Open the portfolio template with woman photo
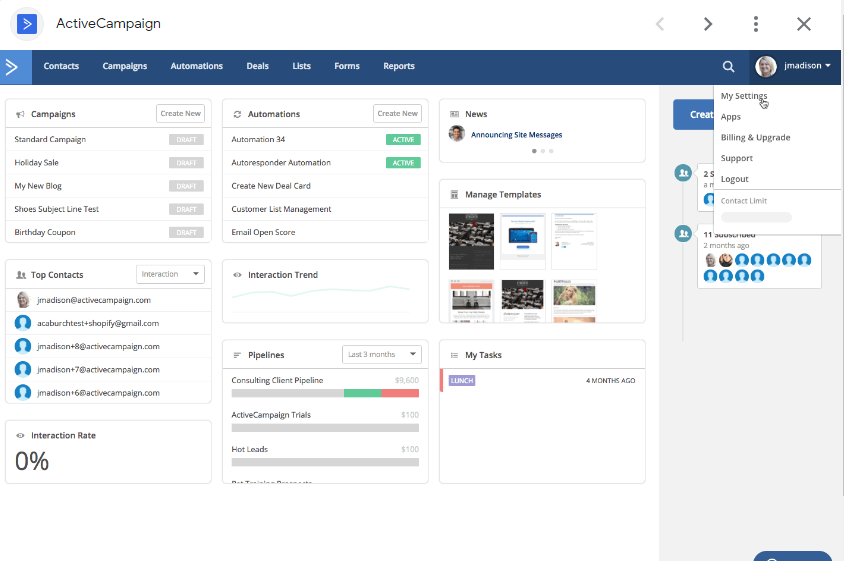 click(x=574, y=301)
